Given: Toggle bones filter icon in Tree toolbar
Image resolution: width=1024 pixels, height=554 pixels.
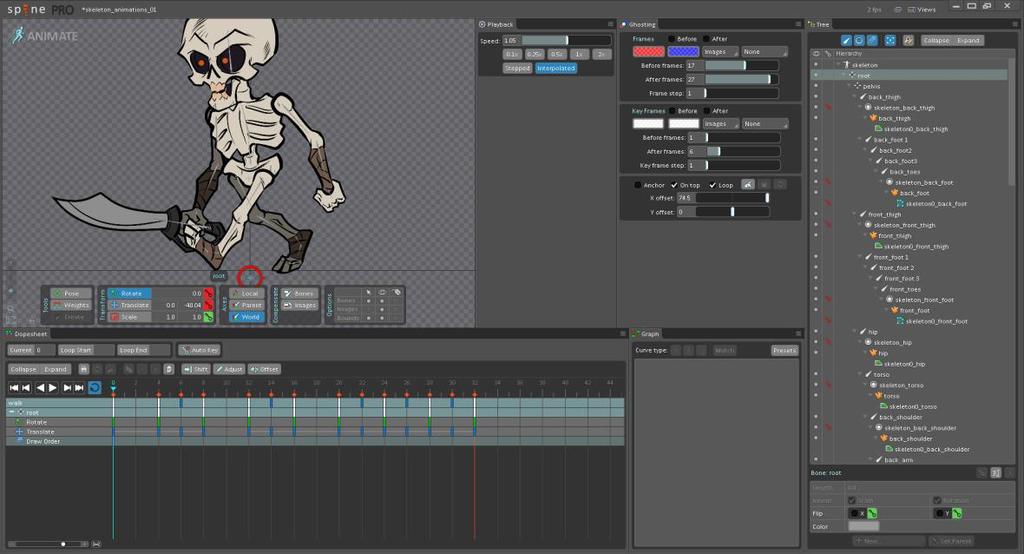Looking at the screenshot, I should [x=846, y=41].
